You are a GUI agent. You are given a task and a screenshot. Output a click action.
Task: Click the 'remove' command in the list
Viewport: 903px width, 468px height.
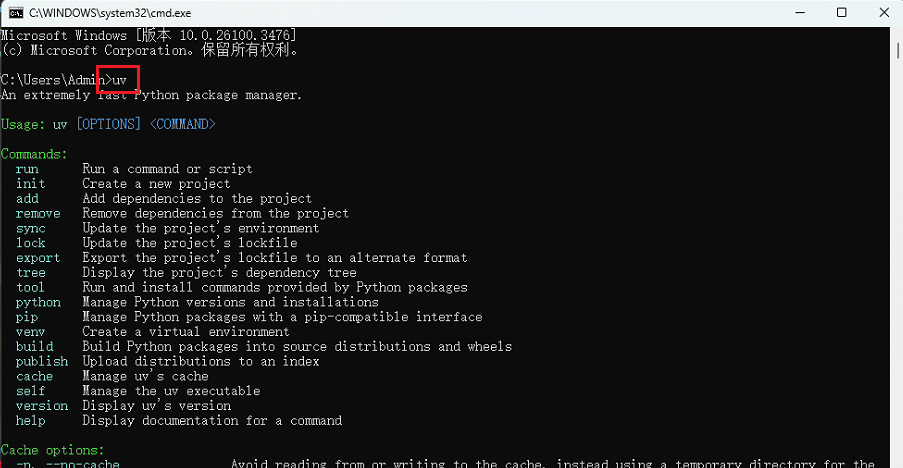tap(38, 214)
